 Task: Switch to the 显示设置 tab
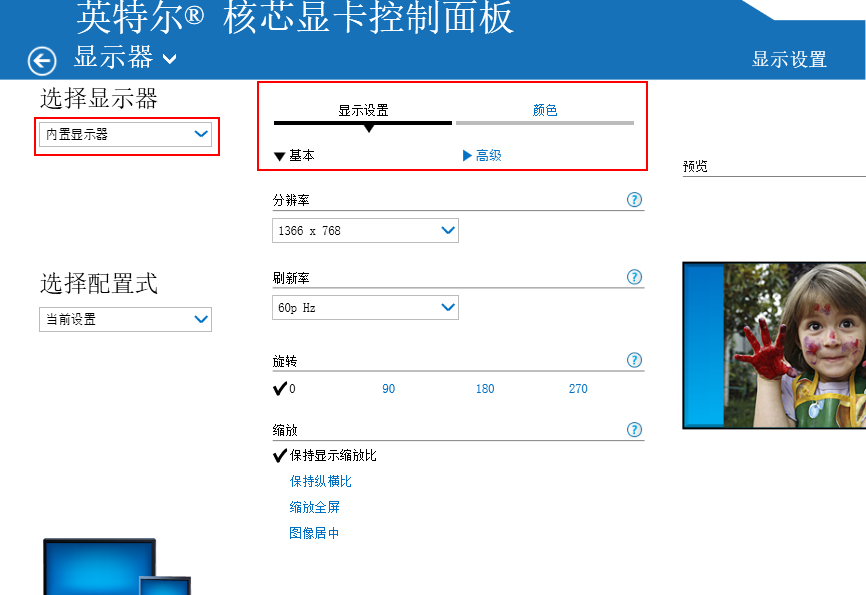tap(363, 110)
